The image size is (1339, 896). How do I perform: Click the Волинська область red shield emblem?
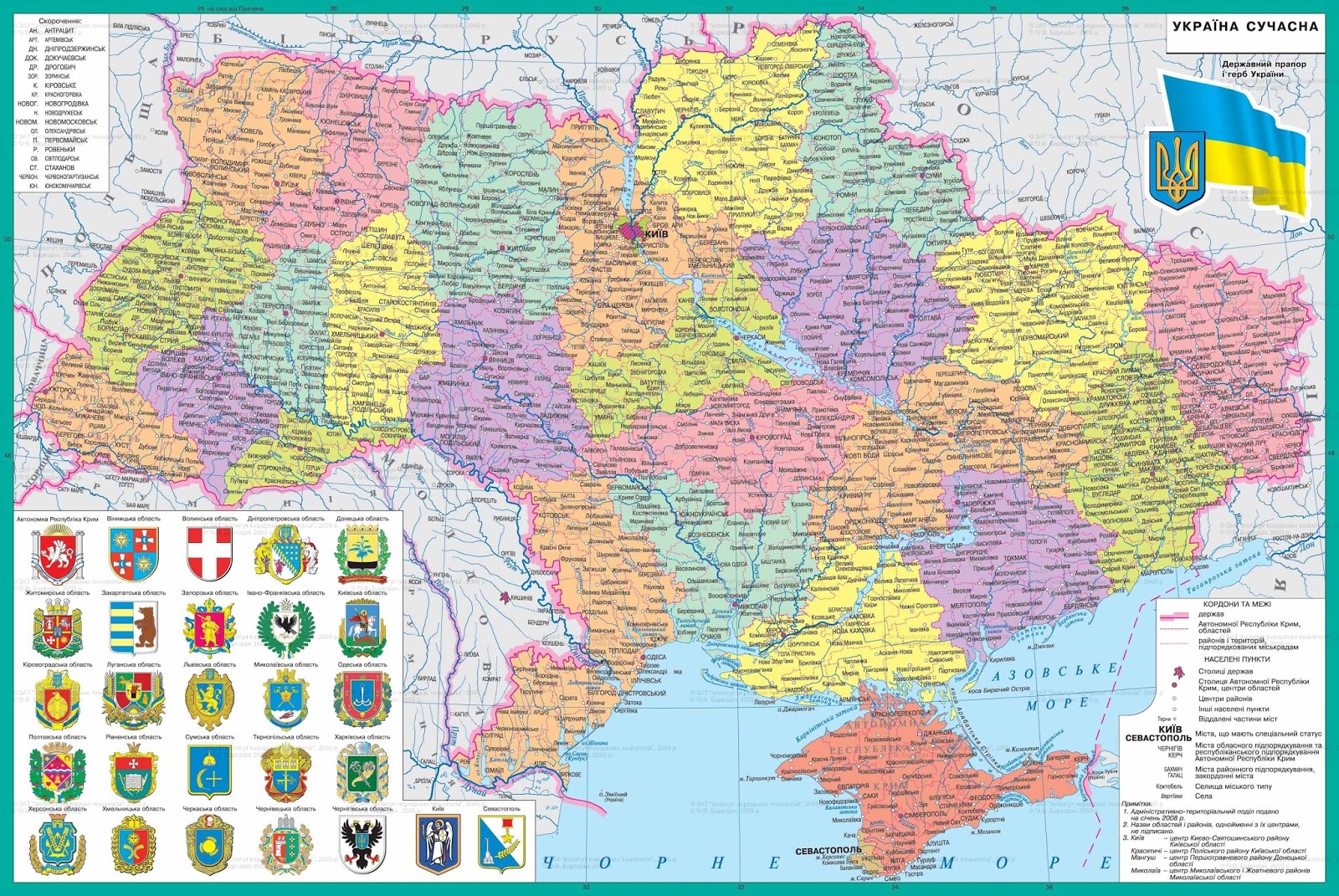click(209, 554)
